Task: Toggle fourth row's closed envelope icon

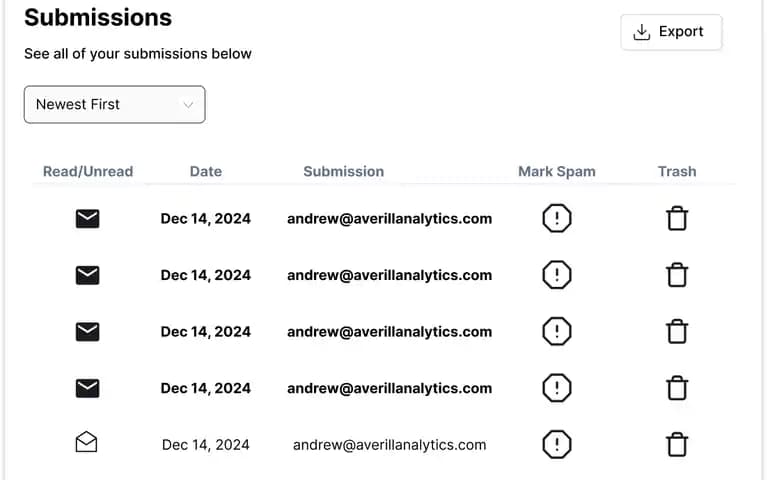Action: pyautogui.click(x=88, y=388)
